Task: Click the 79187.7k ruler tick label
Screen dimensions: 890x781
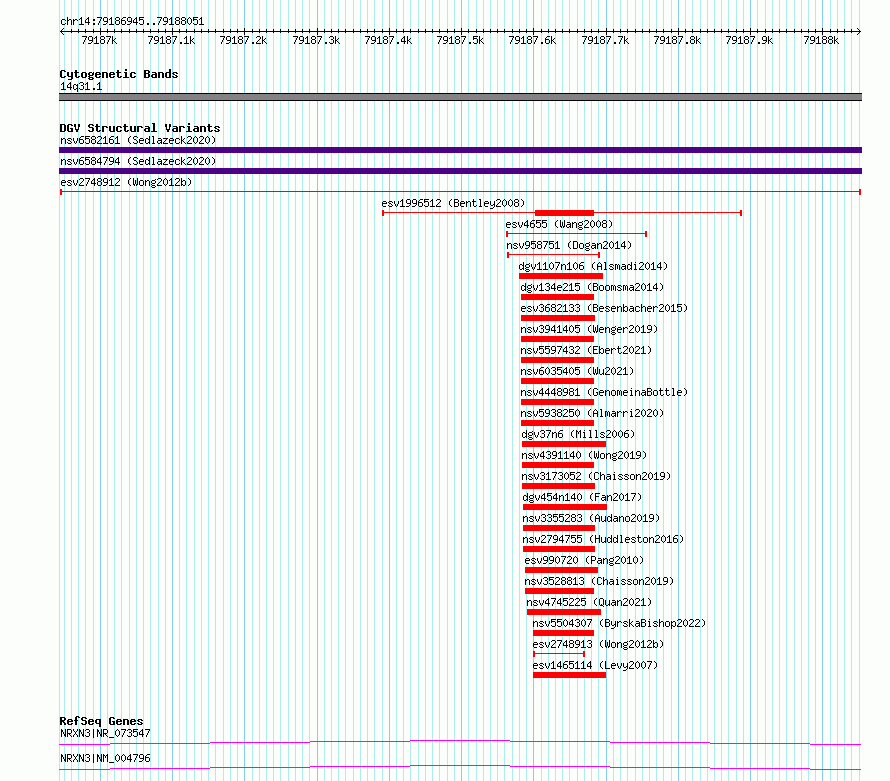Action: (x=605, y=40)
